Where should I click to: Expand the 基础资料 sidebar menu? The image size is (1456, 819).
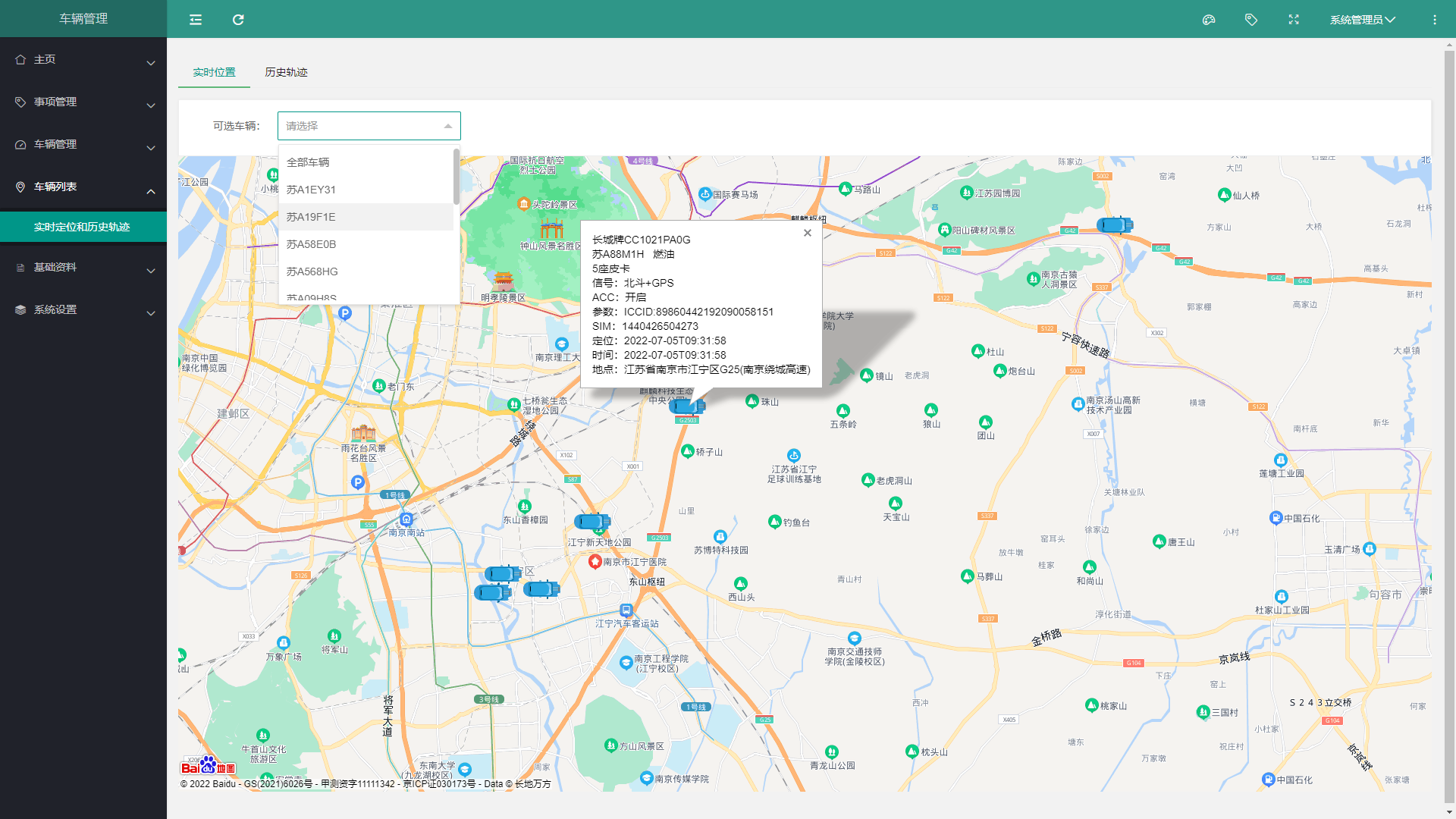83,267
